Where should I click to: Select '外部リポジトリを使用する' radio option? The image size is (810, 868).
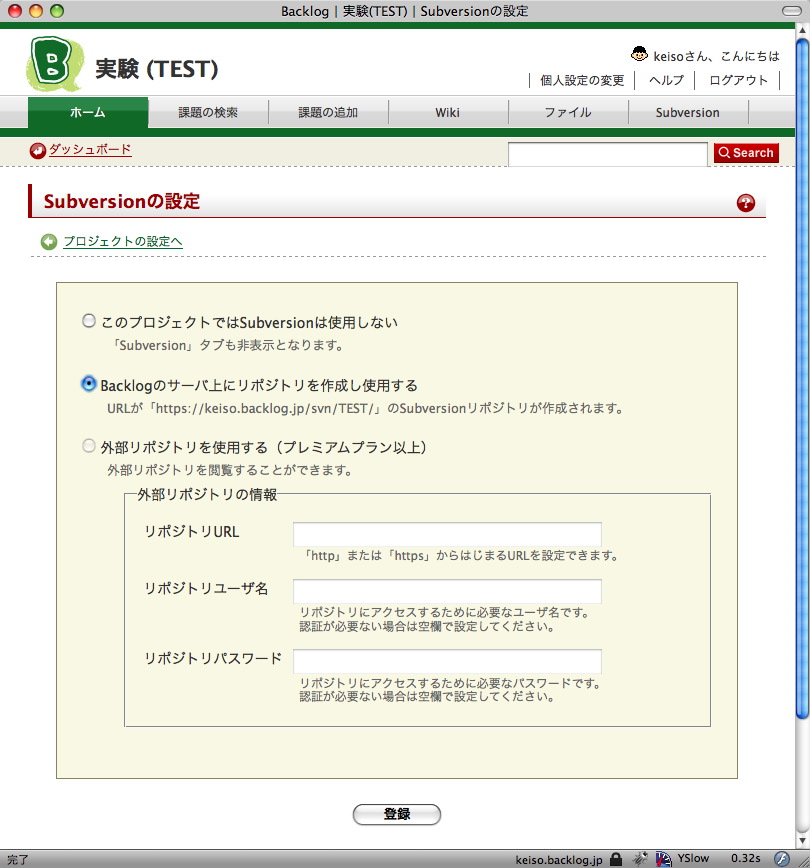pyautogui.click(x=89, y=446)
